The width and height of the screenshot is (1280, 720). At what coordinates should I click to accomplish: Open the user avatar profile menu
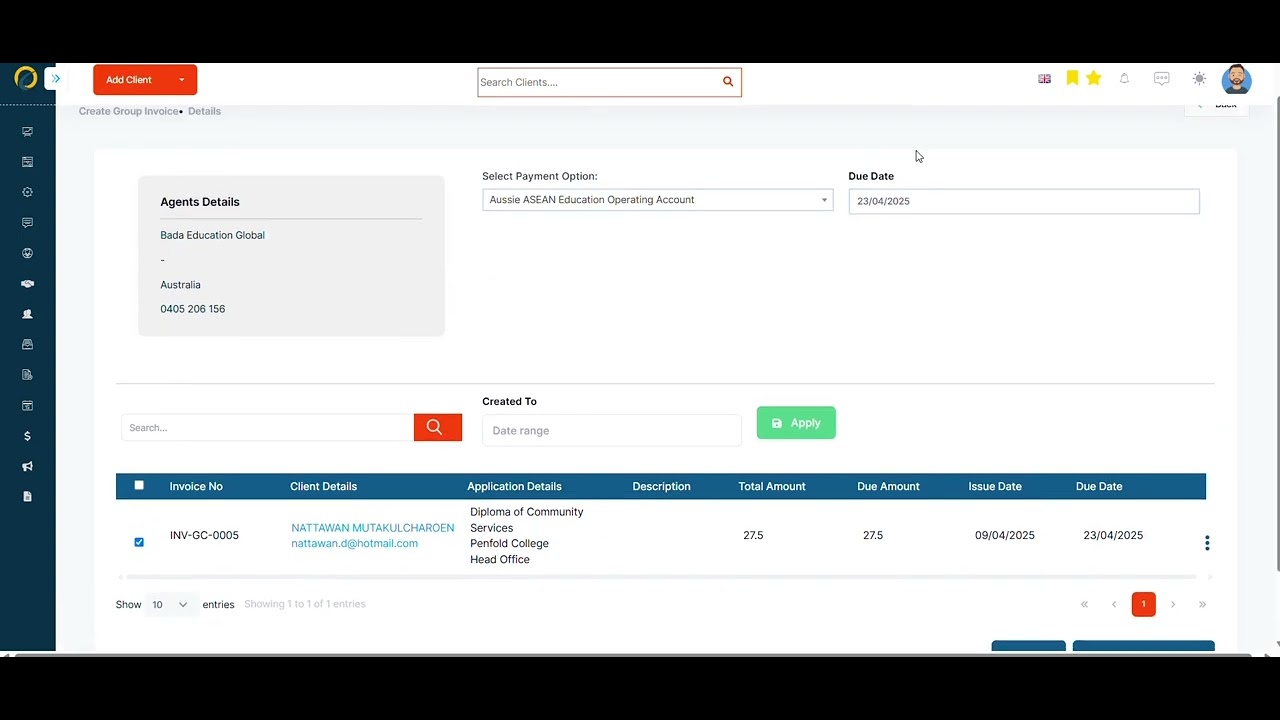coord(1236,79)
